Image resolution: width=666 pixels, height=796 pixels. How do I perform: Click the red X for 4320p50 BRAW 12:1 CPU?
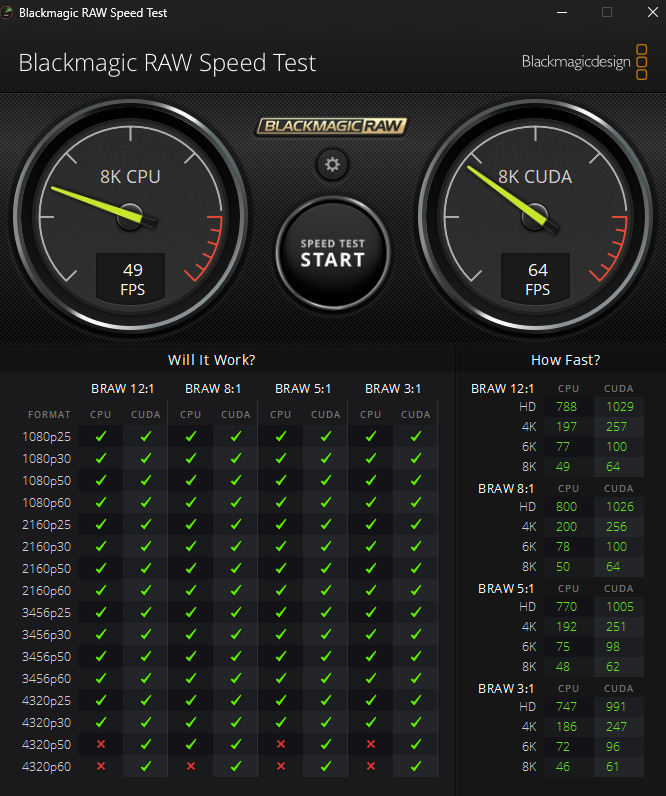(x=101, y=744)
